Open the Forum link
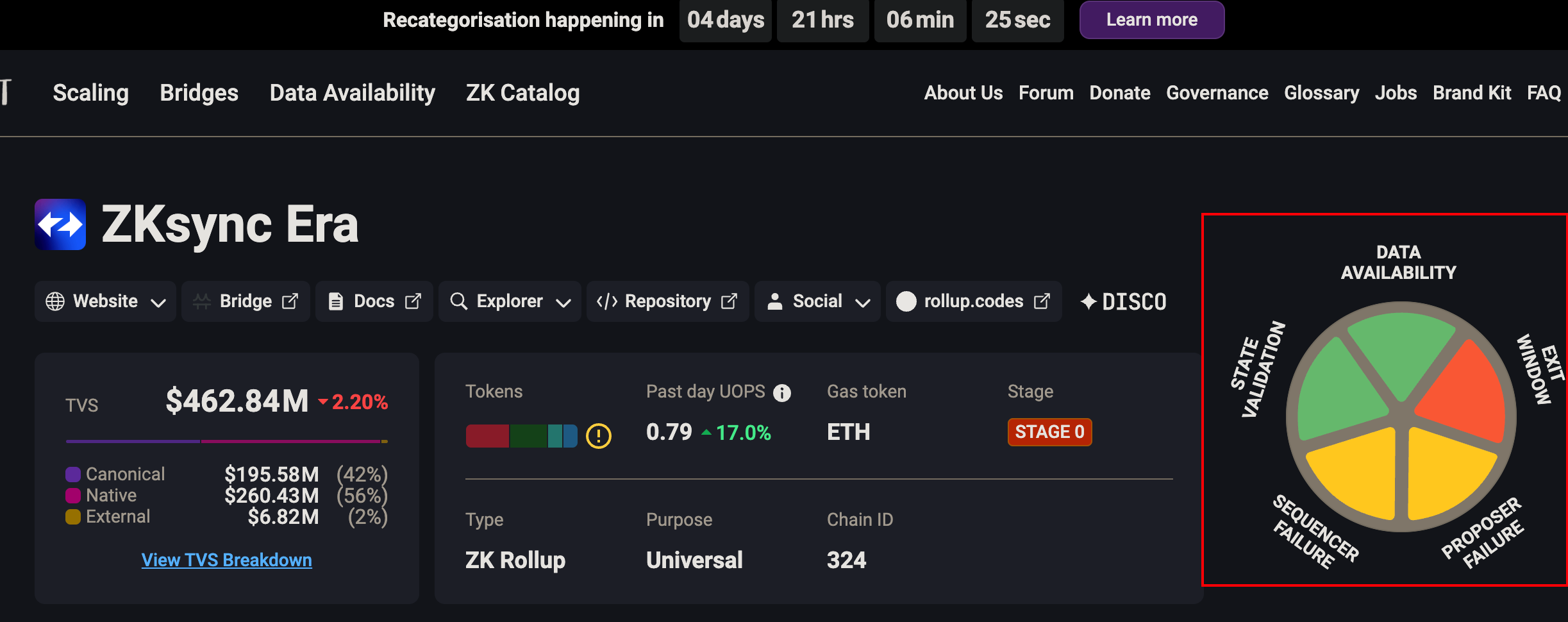1568x622 pixels. tap(1046, 93)
